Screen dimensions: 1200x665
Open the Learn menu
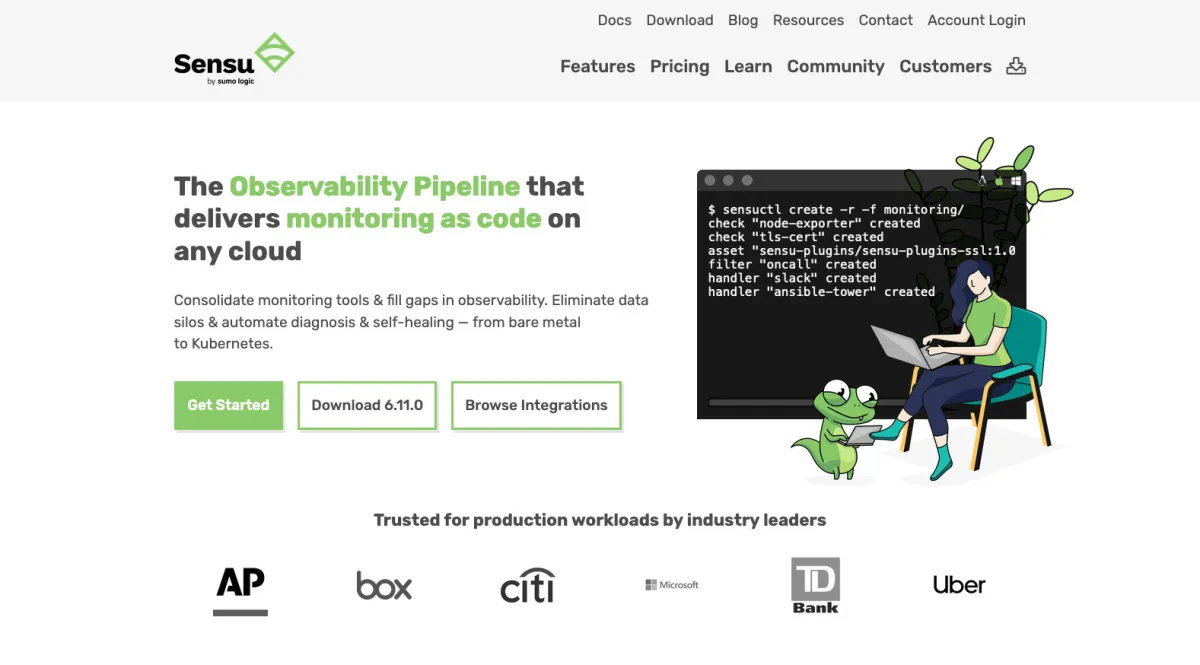(x=748, y=66)
